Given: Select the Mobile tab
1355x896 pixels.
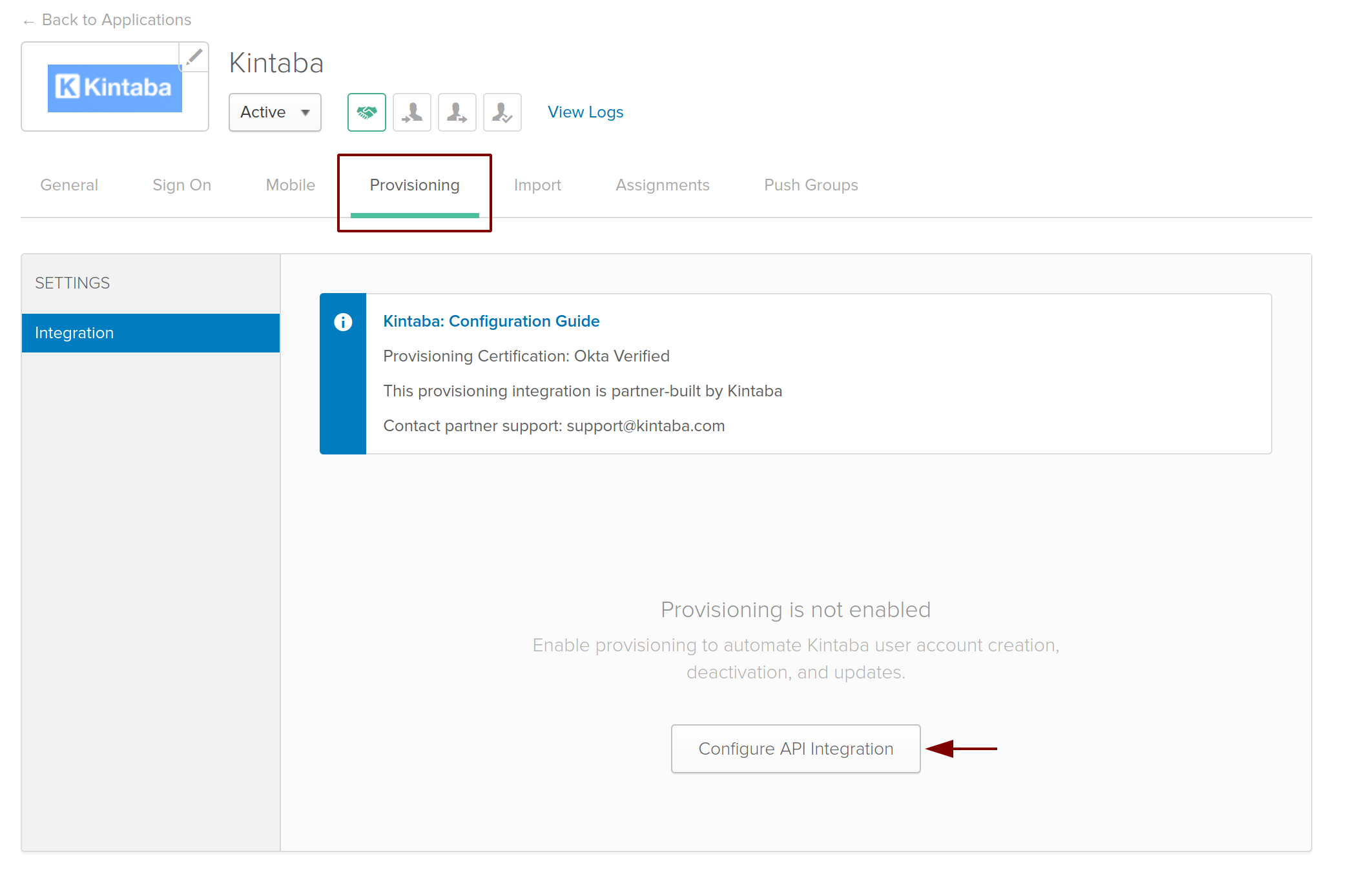Looking at the screenshot, I should [290, 185].
